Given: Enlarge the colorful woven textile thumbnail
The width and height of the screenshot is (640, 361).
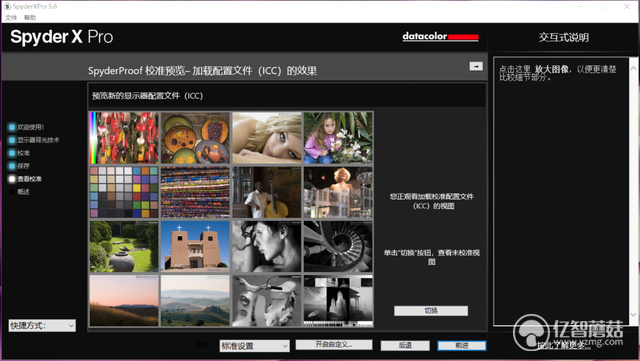Looking at the screenshot, I should tap(195, 192).
